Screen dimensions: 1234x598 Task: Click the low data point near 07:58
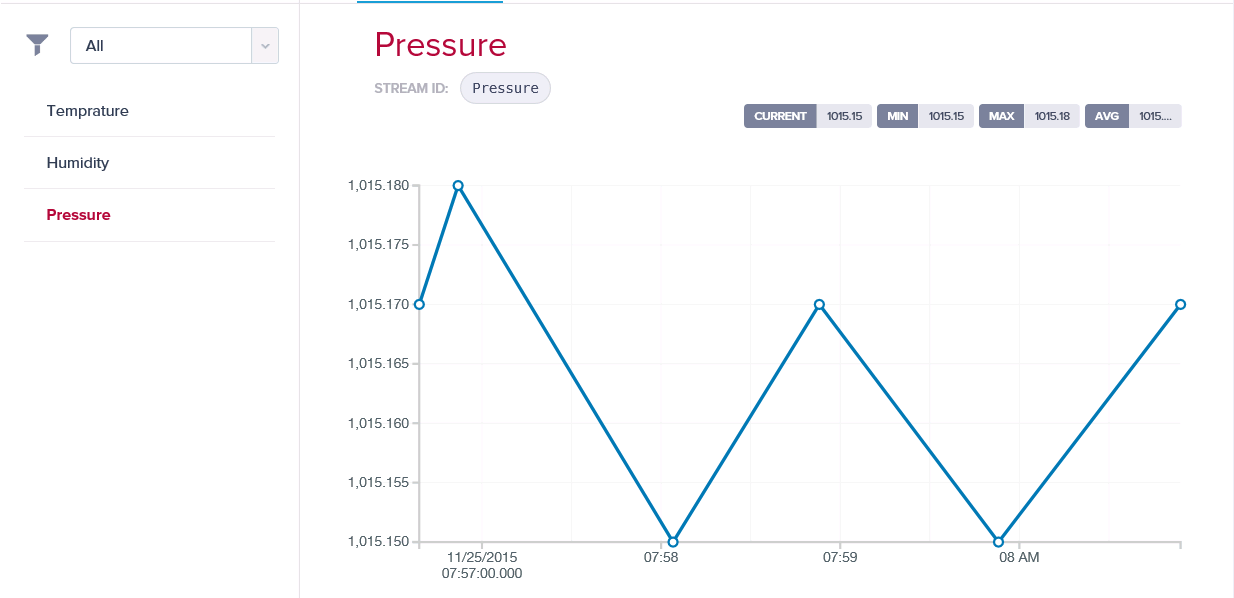[x=673, y=542]
